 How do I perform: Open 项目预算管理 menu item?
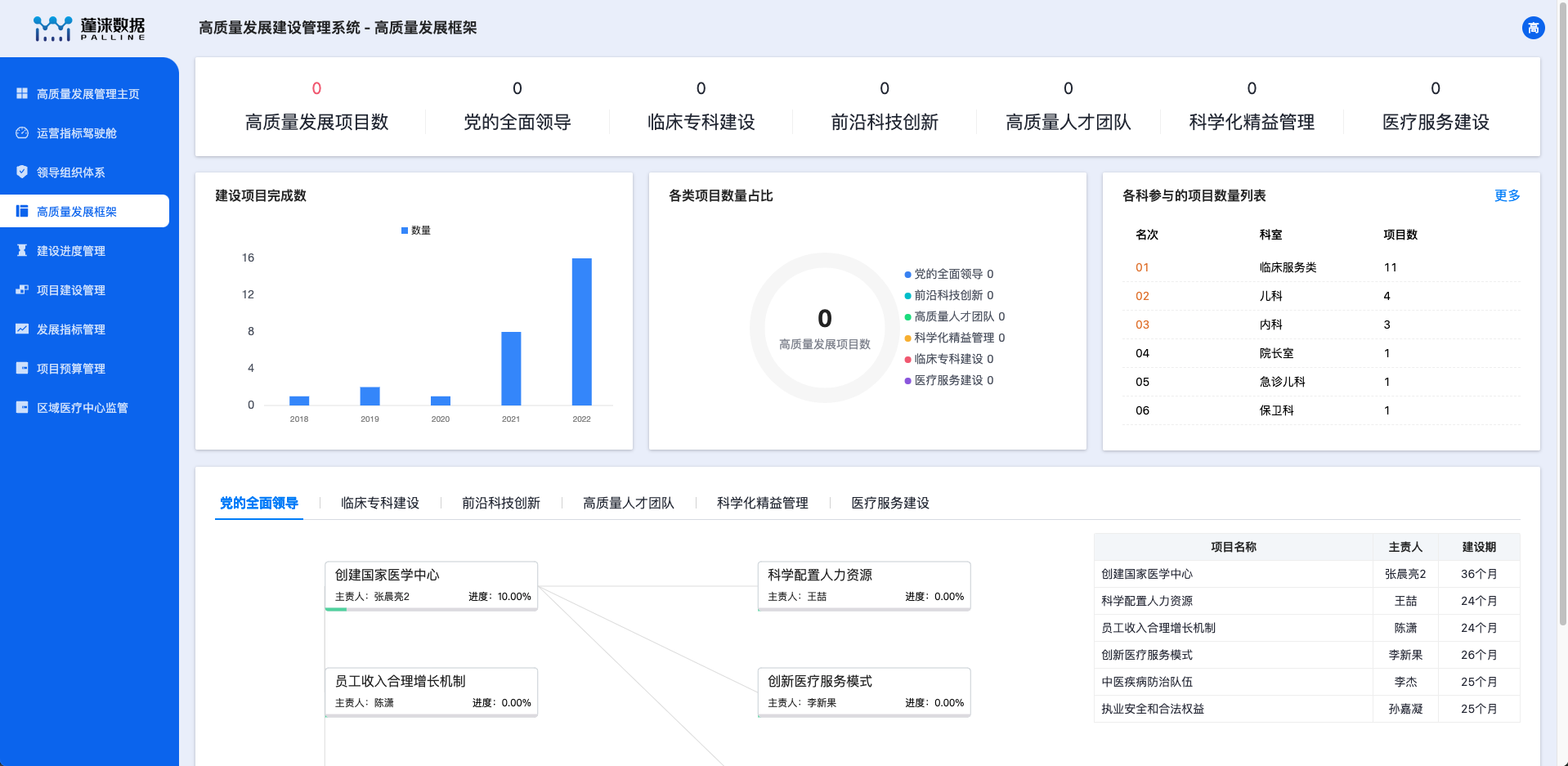(x=85, y=369)
